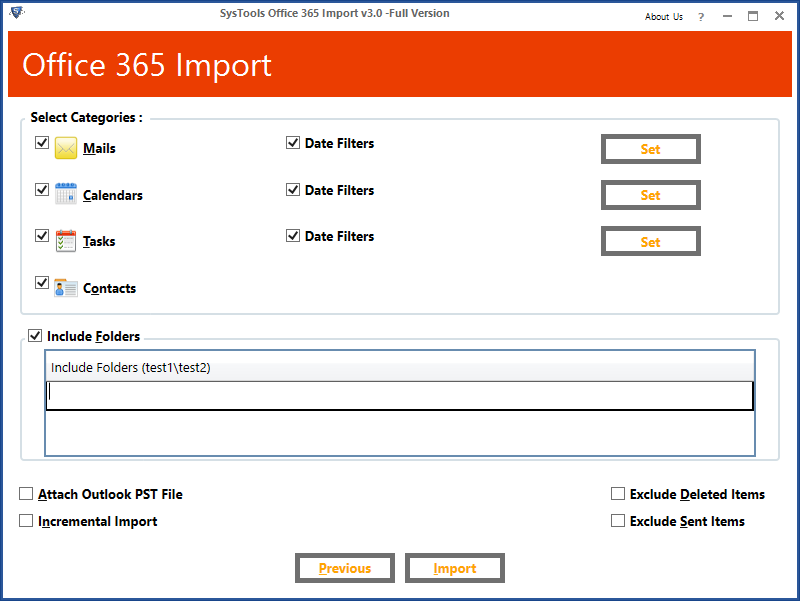Click the Calendars grid icon

tap(66, 194)
